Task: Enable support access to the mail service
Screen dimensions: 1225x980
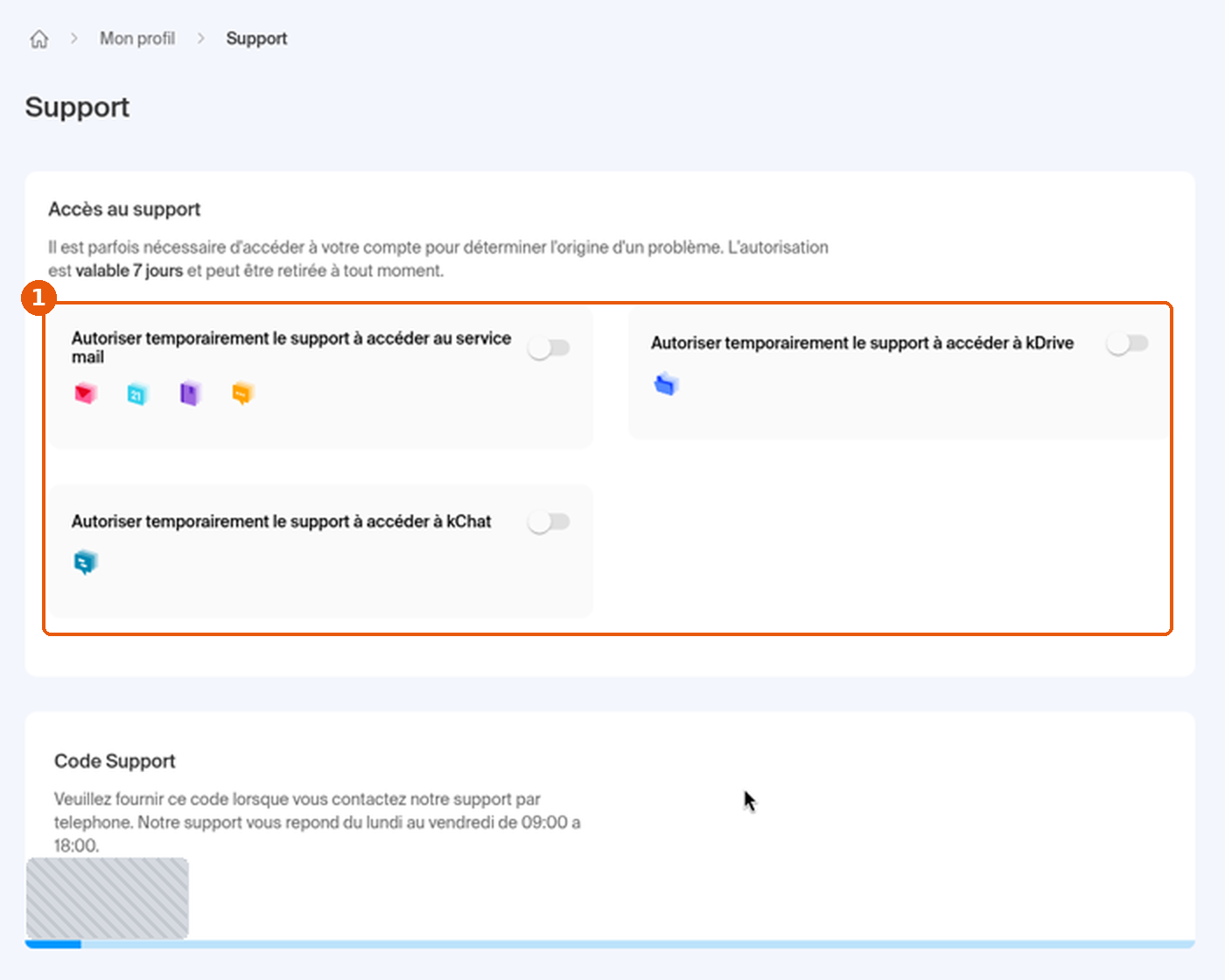Action: [549, 348]
